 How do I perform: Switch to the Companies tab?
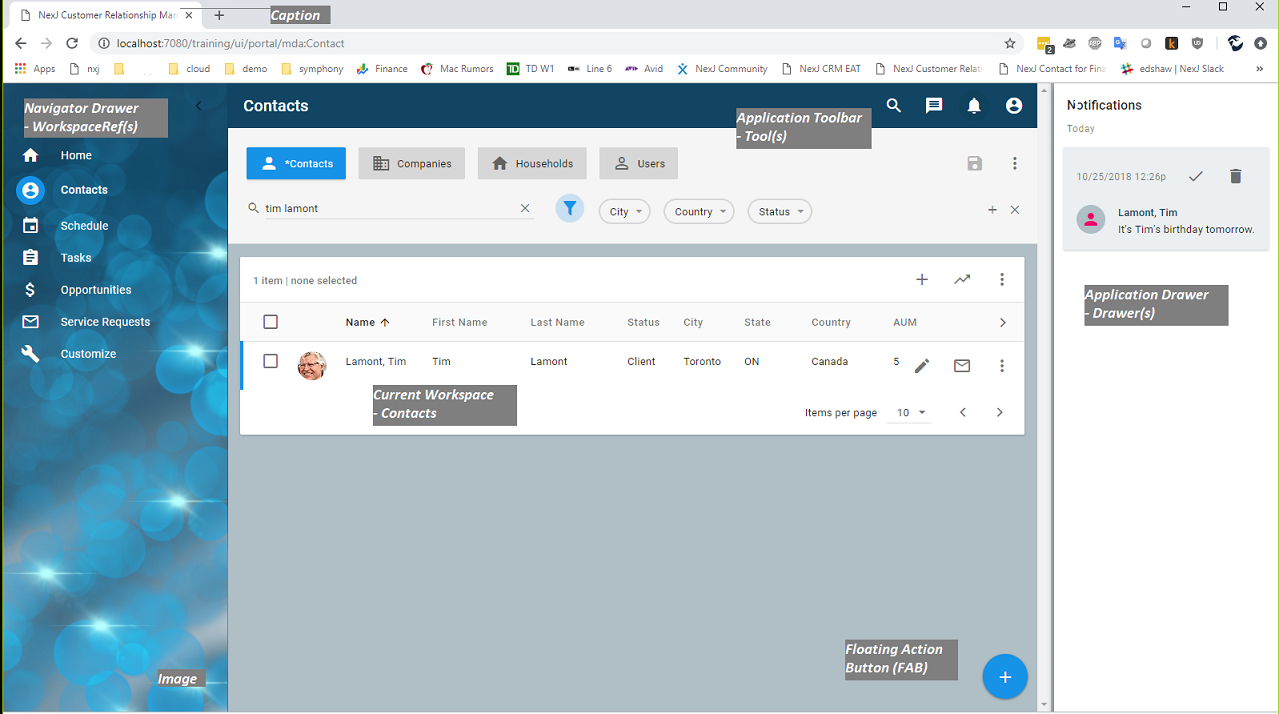(412, 164)
